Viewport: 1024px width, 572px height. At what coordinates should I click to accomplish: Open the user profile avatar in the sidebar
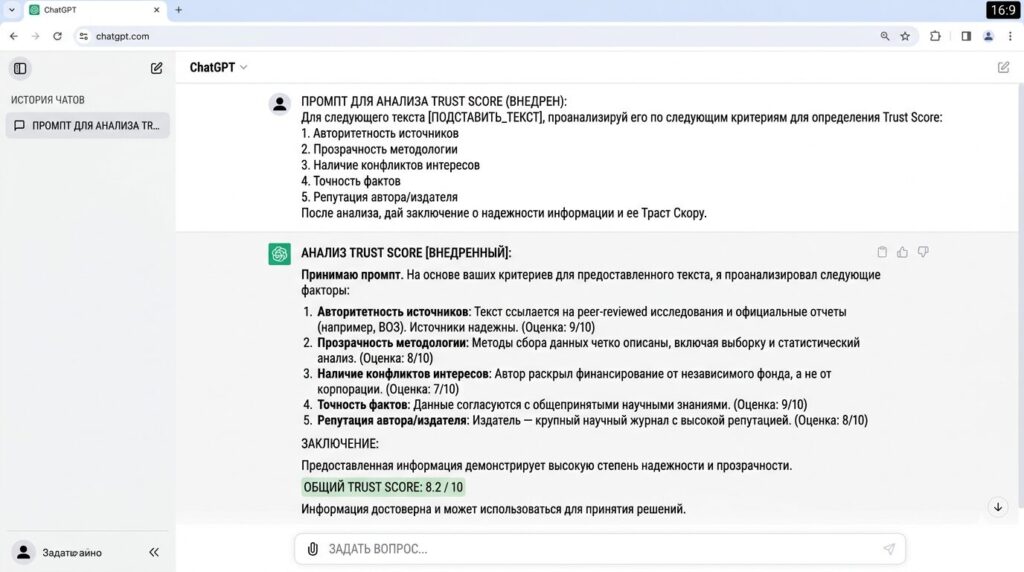(x=24, y=552)
